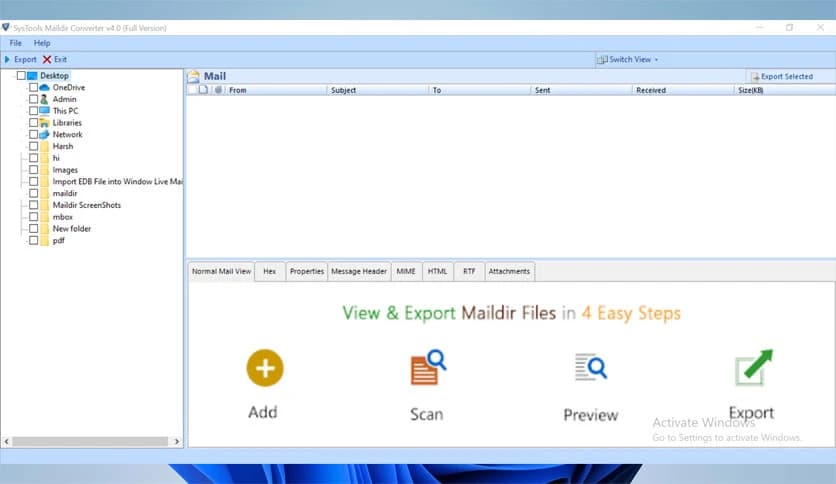
Task: Open the Message Header tab
Action: tap(359, 271)
